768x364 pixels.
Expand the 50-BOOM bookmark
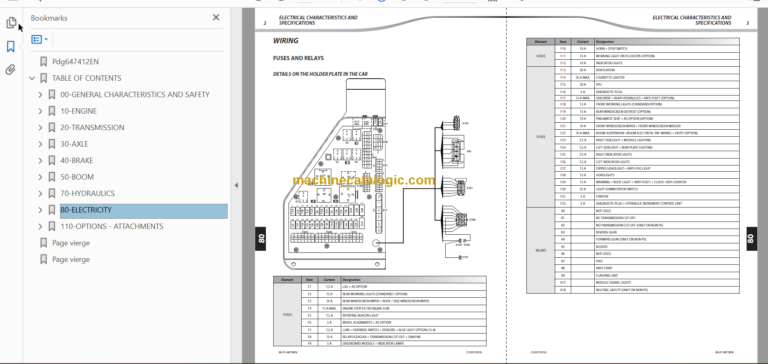[x=40, y=177]
